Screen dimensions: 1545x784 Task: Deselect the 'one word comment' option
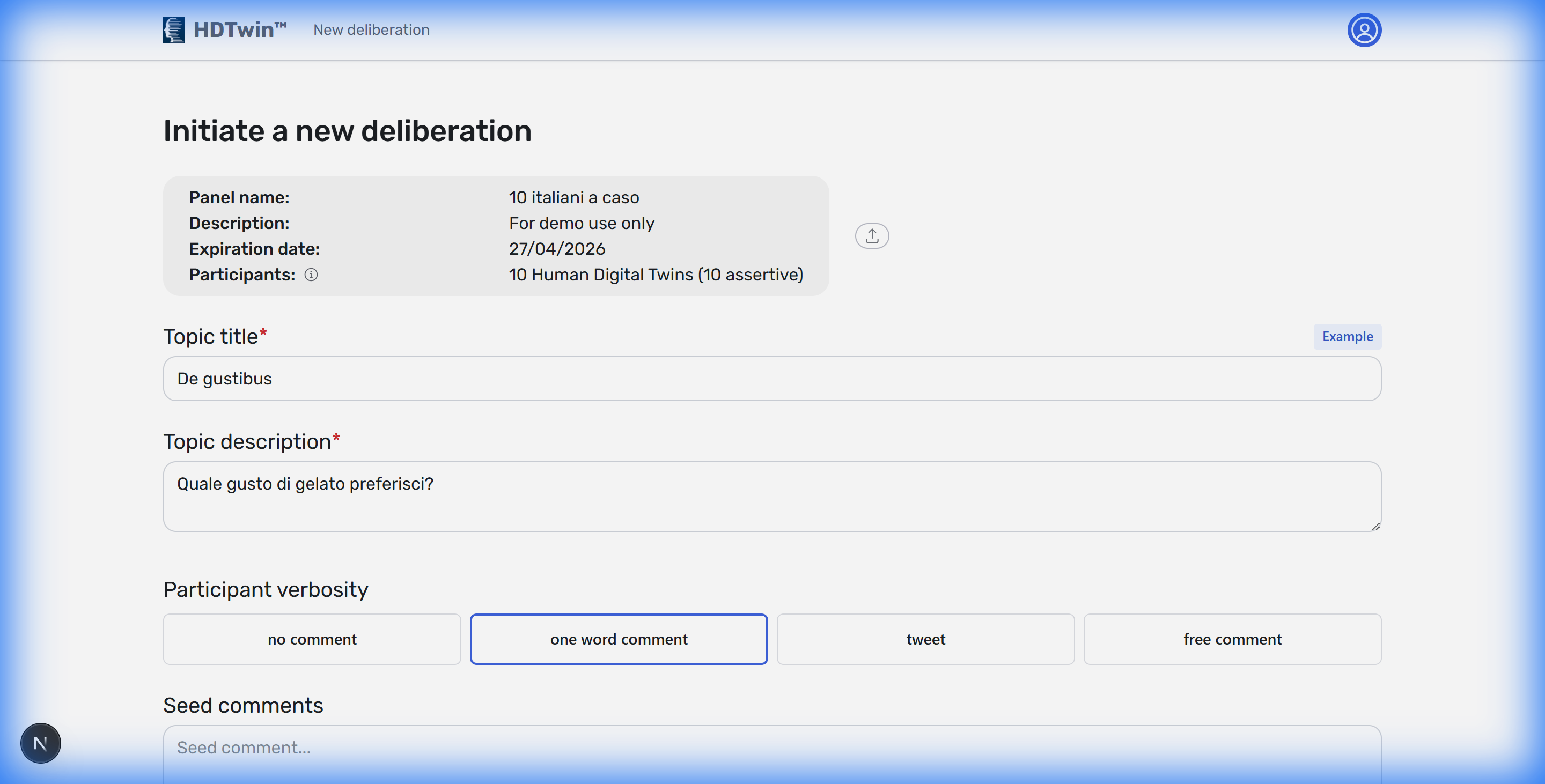619,639
